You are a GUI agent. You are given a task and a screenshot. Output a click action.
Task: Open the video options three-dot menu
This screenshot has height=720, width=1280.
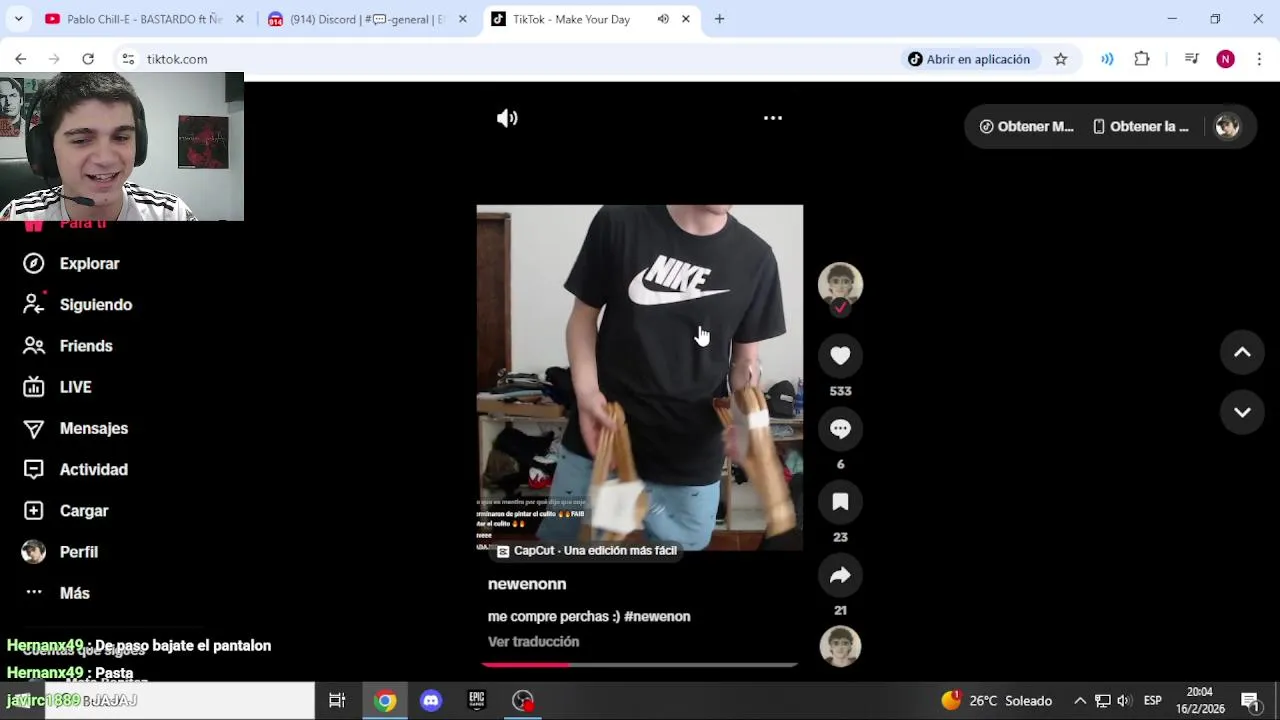tap(773, 118)
